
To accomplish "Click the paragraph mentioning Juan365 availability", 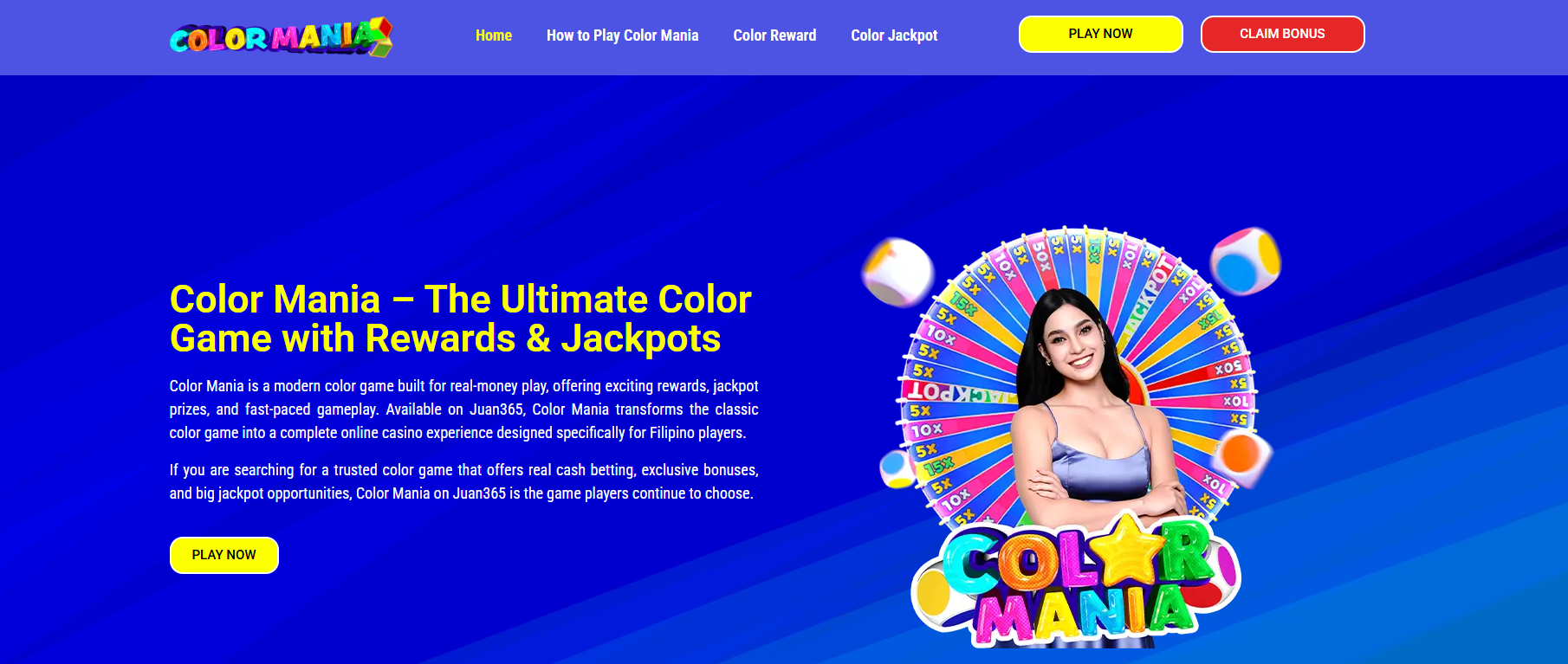I will [x=464, y=409].
